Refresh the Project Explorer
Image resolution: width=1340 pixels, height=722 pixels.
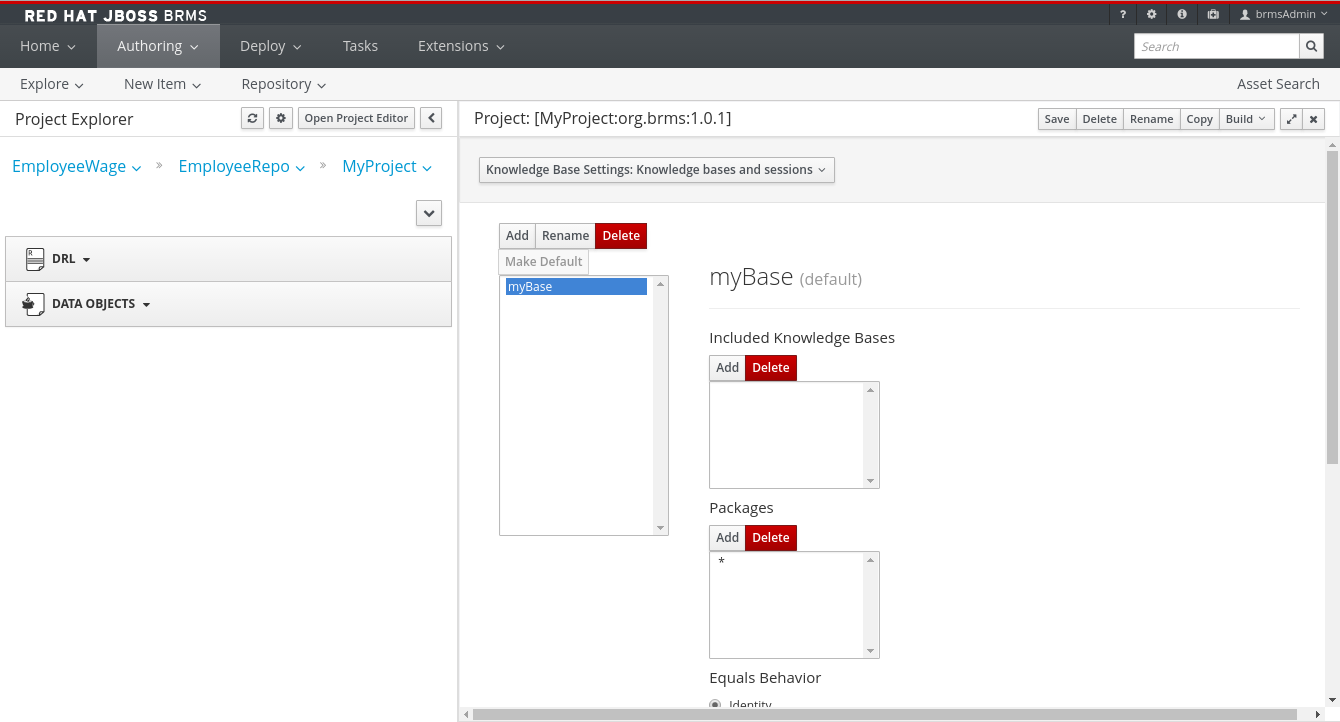pyautogui.click(x=252, y=118)
